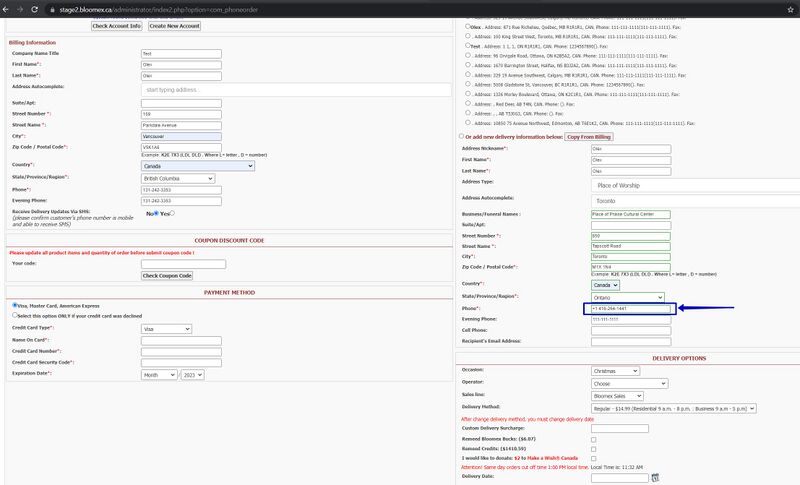Image resolution: width=800 pixels, height=485 pixels.
Task: Click the delivery Phone field
Action: [x=631, y=309]
